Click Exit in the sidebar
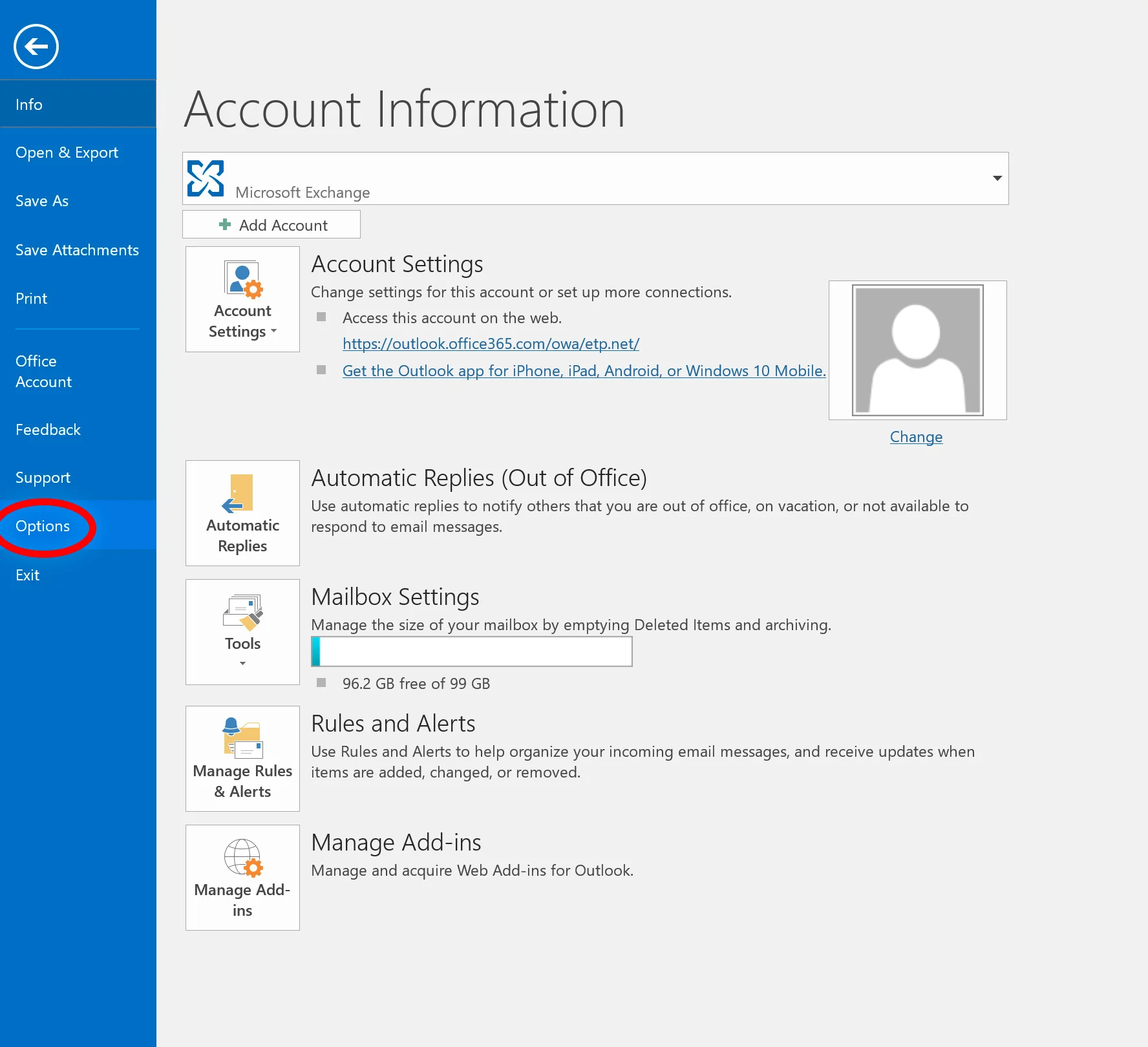This screenshot has width=1148, height=1047. 78,575
